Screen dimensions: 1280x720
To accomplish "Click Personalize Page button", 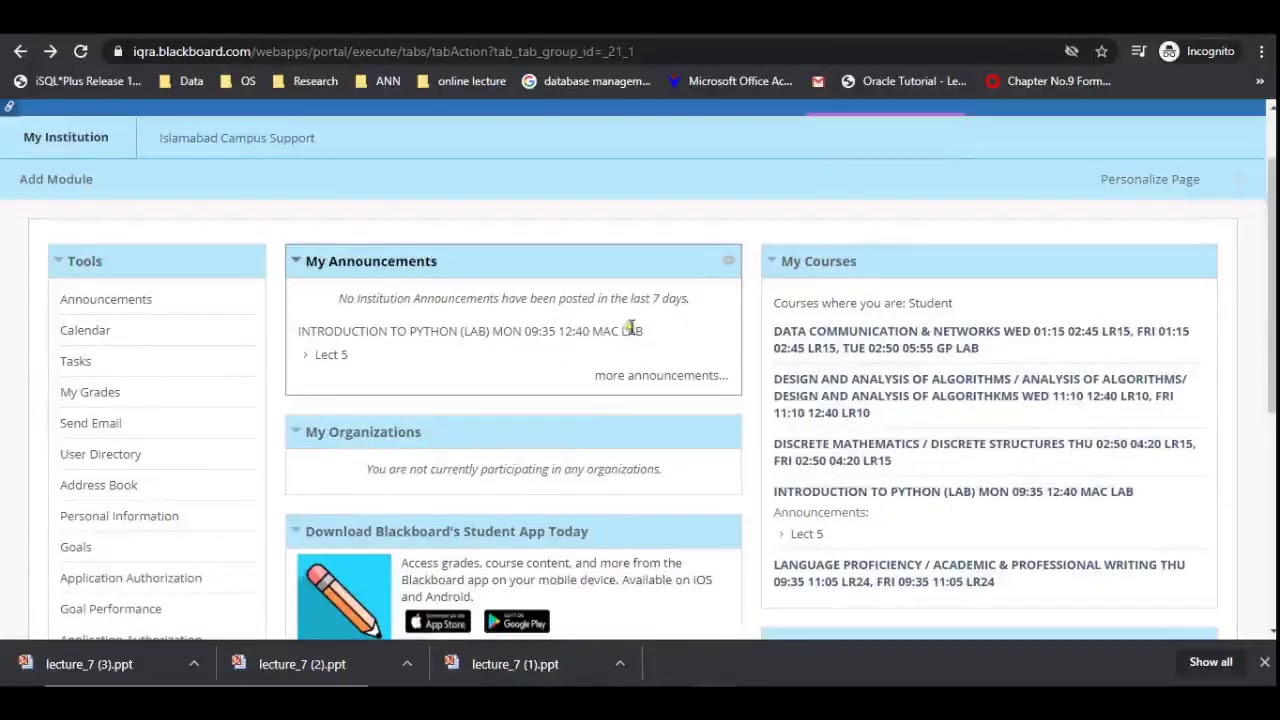I will pos(1150,179).
